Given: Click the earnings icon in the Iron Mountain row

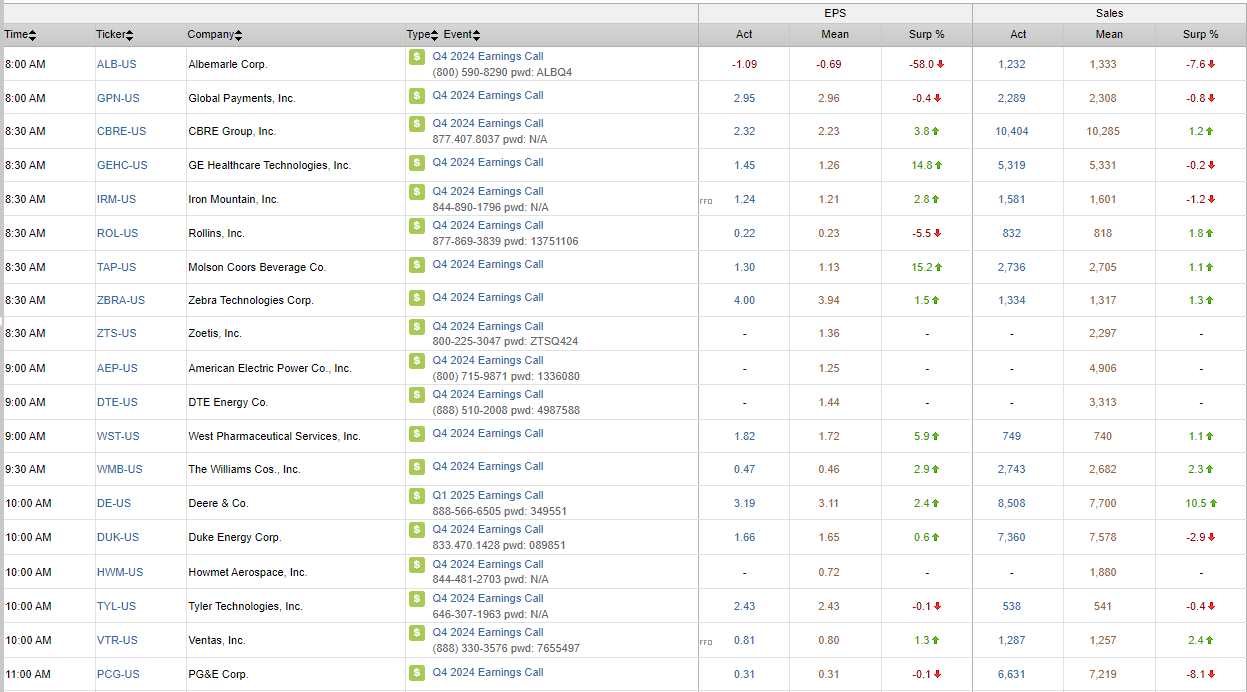Looking at the screenshot, I should click(x=417, y=192).
